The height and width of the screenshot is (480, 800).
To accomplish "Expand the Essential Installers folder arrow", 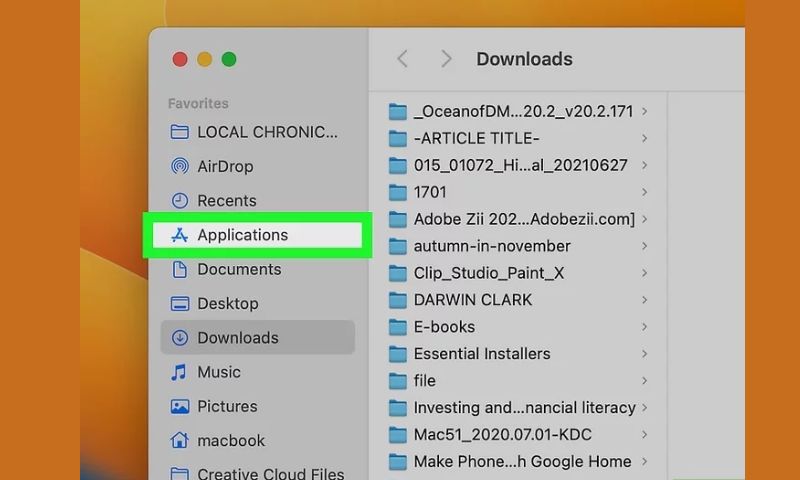I will [x=645, y=354].
